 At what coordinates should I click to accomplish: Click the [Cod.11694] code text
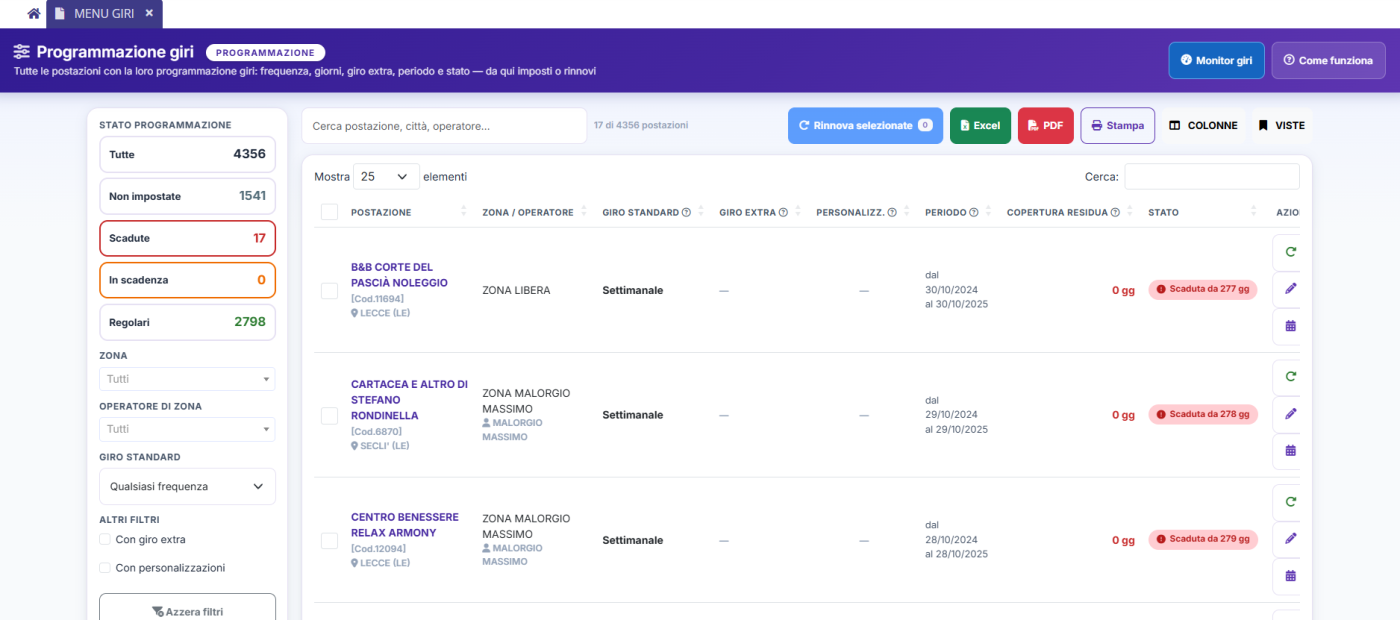(x=377, y=299)
